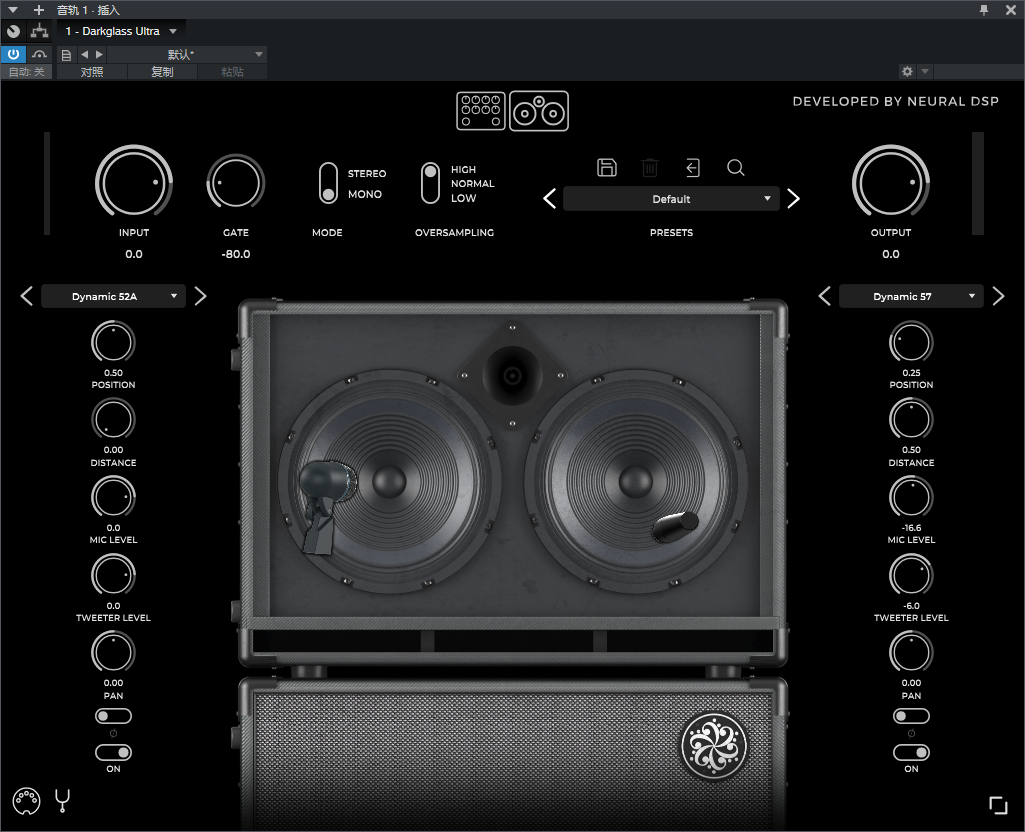Image resolution: width=1025 pixels, height=832 pixels.
Task: Select the 1 - Darkglass Ultra tab
Action: pyautogui.click(x=112, y=31)
